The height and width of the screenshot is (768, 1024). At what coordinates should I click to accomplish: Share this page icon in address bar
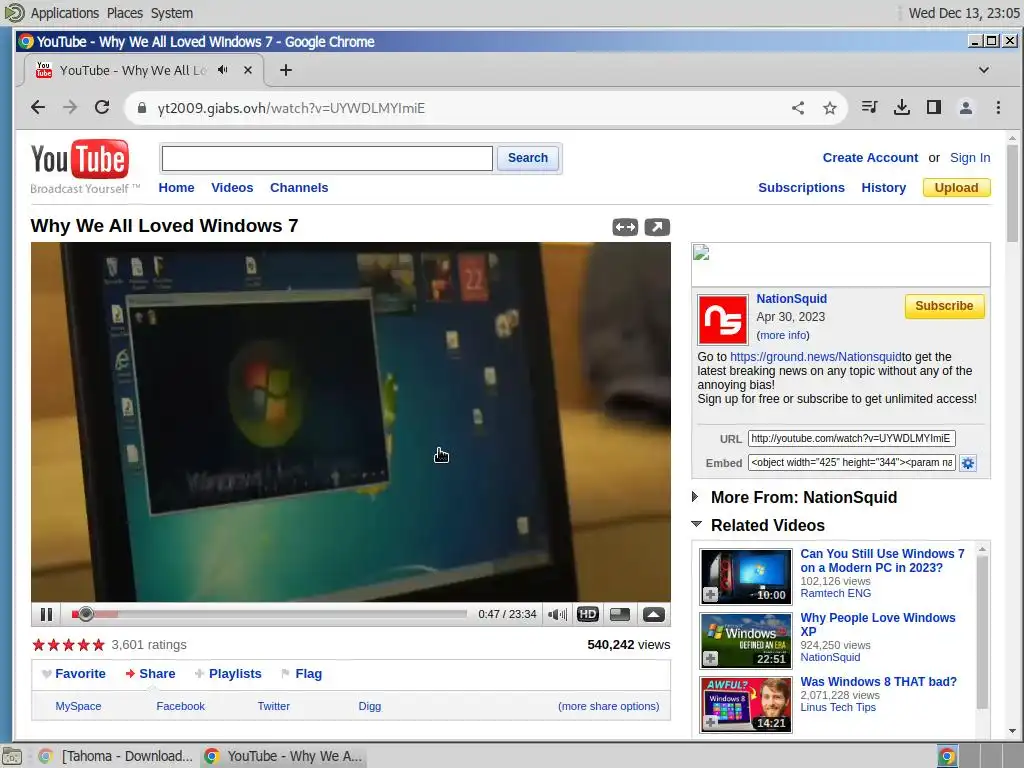coord(798,108)
